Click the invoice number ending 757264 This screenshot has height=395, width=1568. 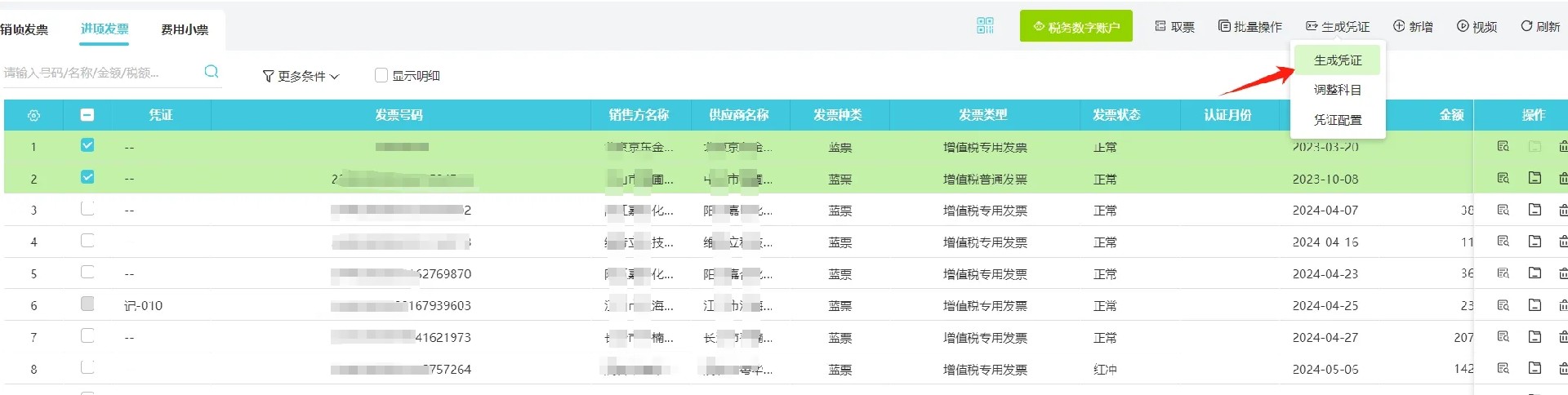[x=401, y=370]
